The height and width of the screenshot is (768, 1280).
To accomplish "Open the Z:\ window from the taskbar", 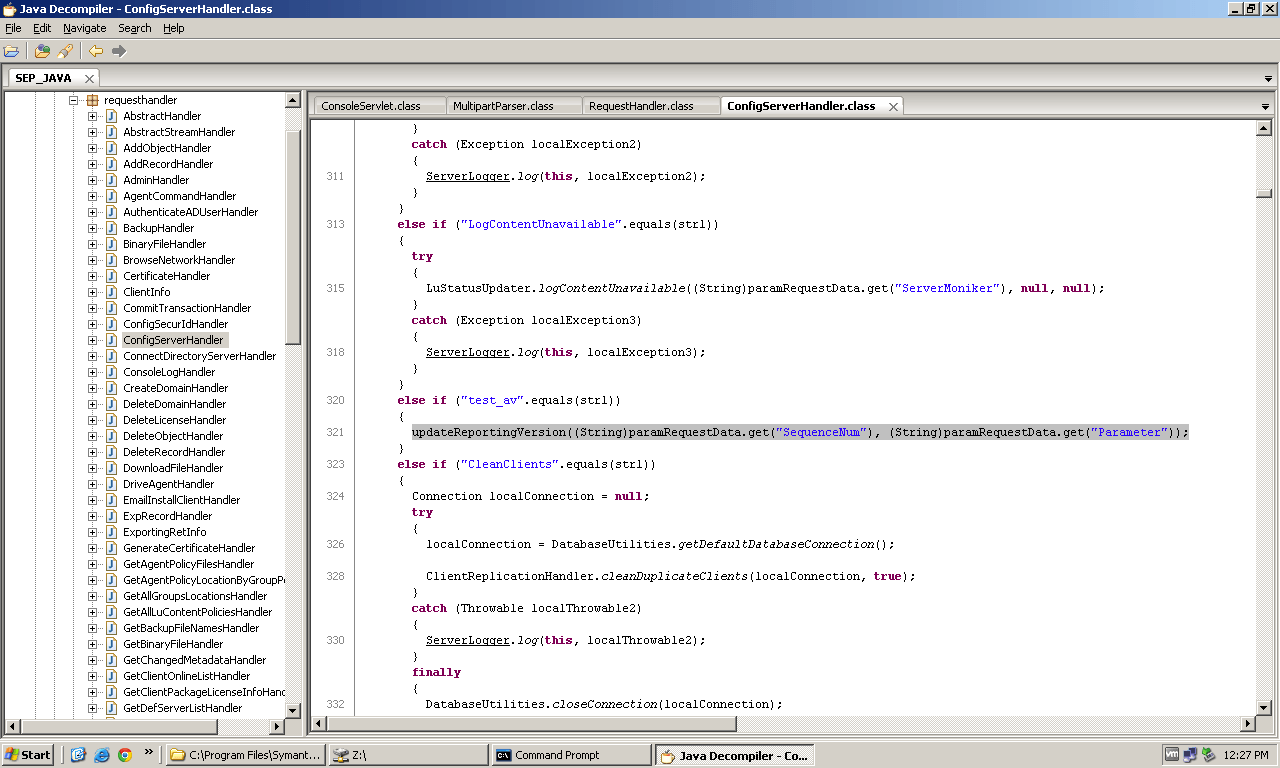I will click(x=408, y=755).
